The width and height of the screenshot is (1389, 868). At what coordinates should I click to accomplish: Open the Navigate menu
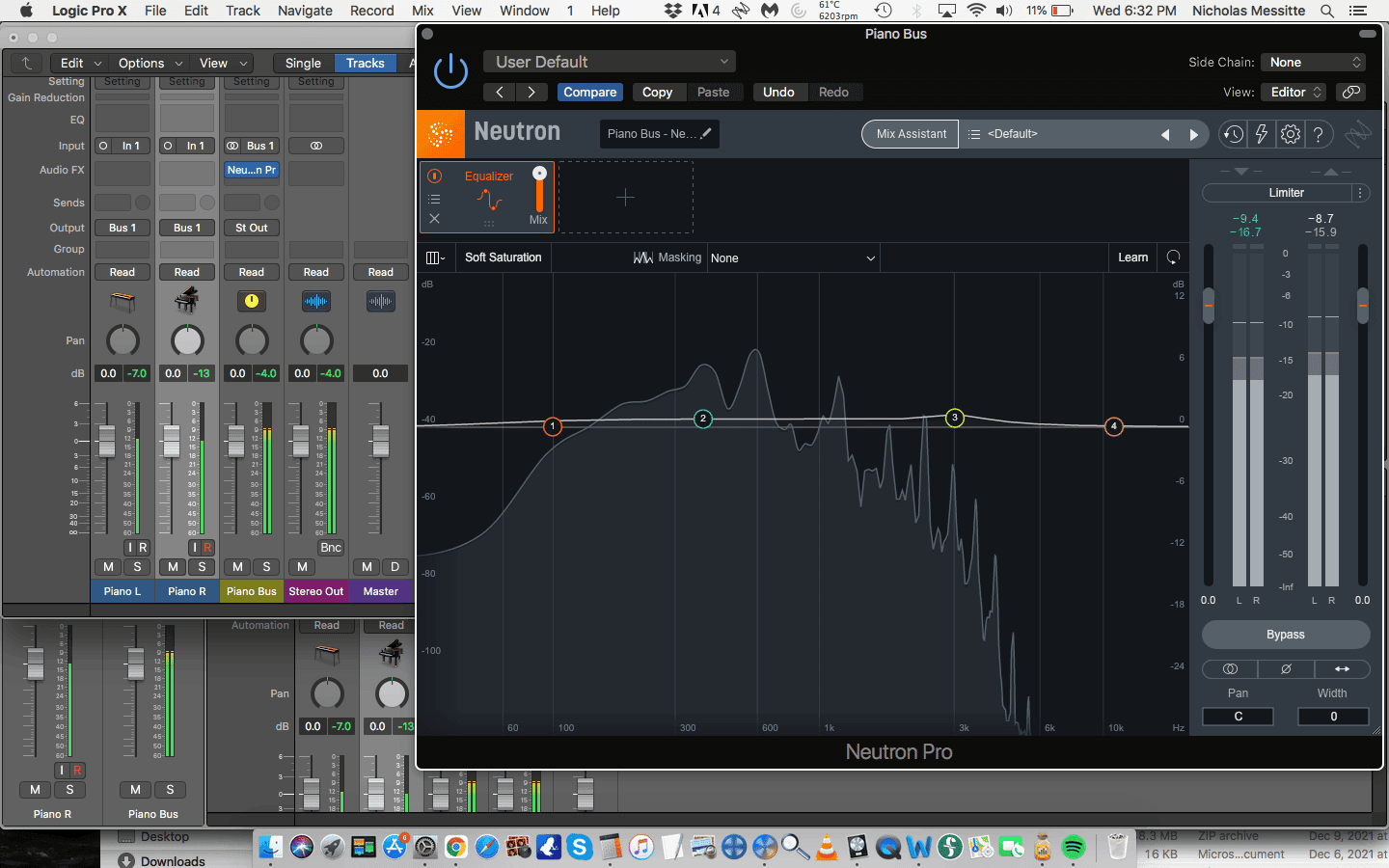[305, 11]
